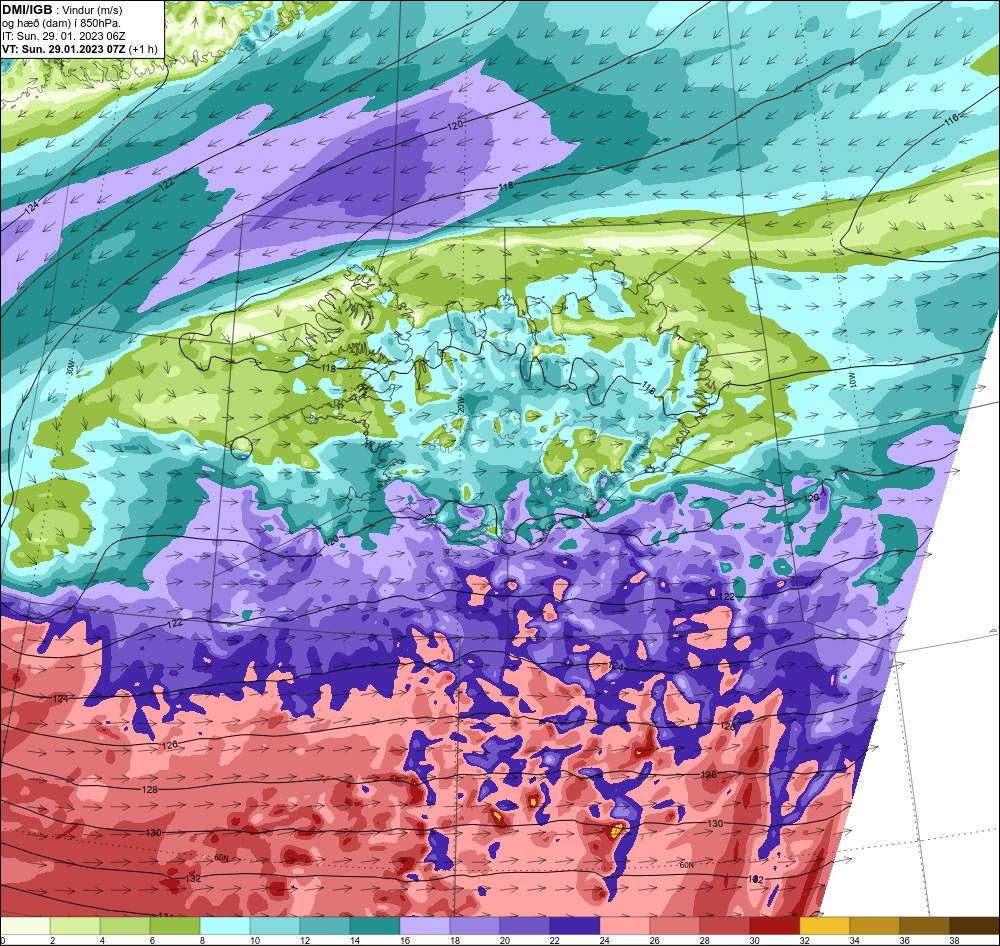Click legend tick value '8'
This screenshot has width=1000, height=946.
(202, 940)
